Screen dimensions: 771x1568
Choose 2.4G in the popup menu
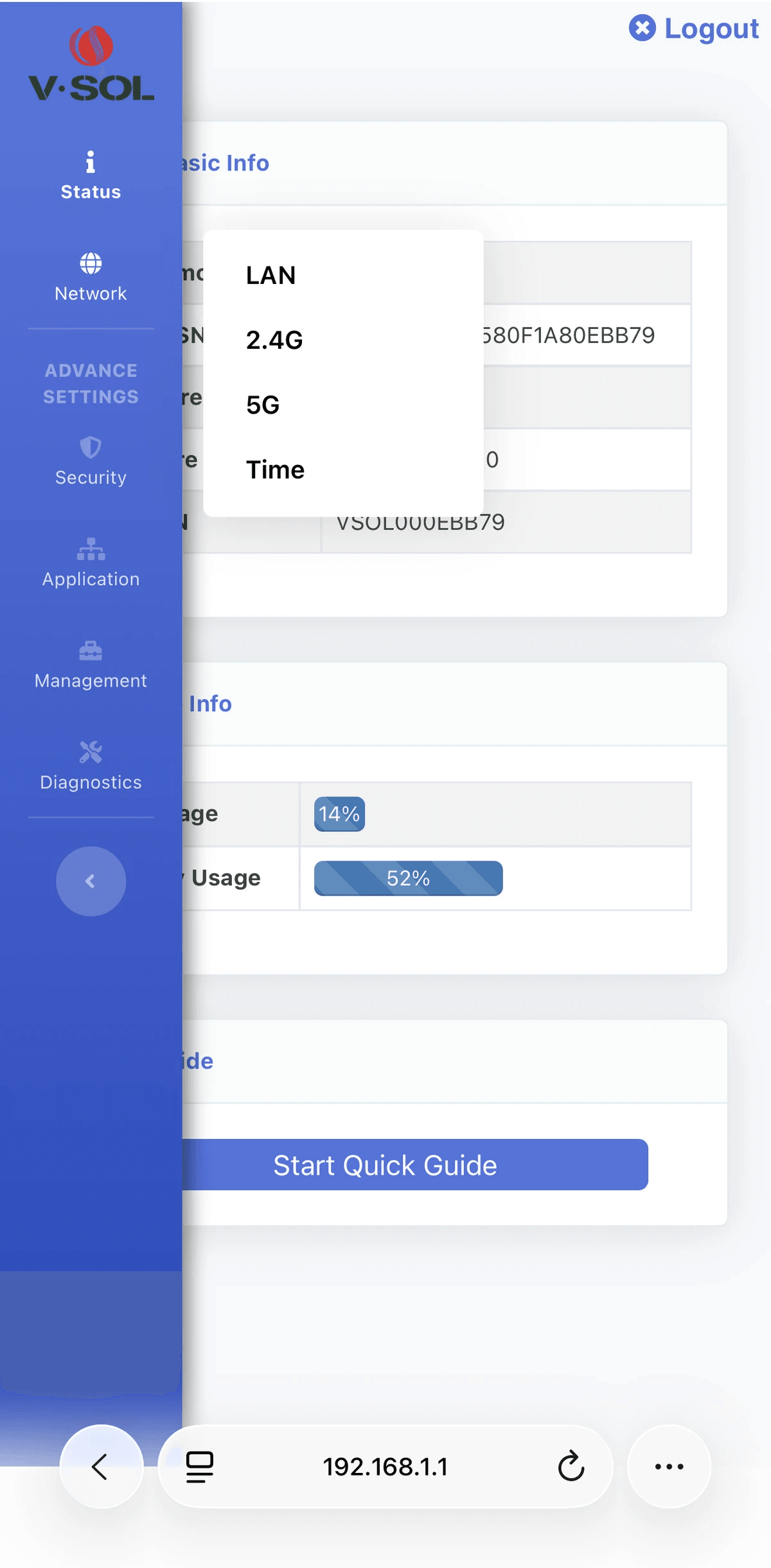(x=274, y=340)
